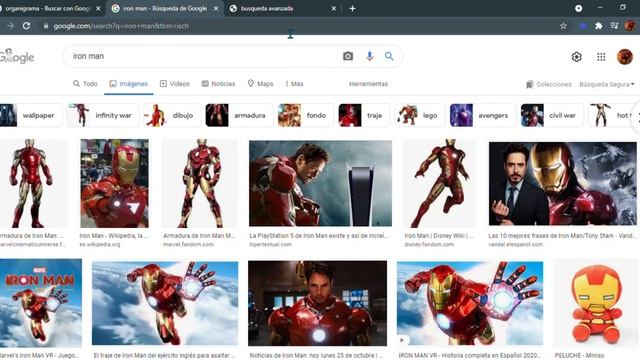Open Google quick settings gear icon

576,57
